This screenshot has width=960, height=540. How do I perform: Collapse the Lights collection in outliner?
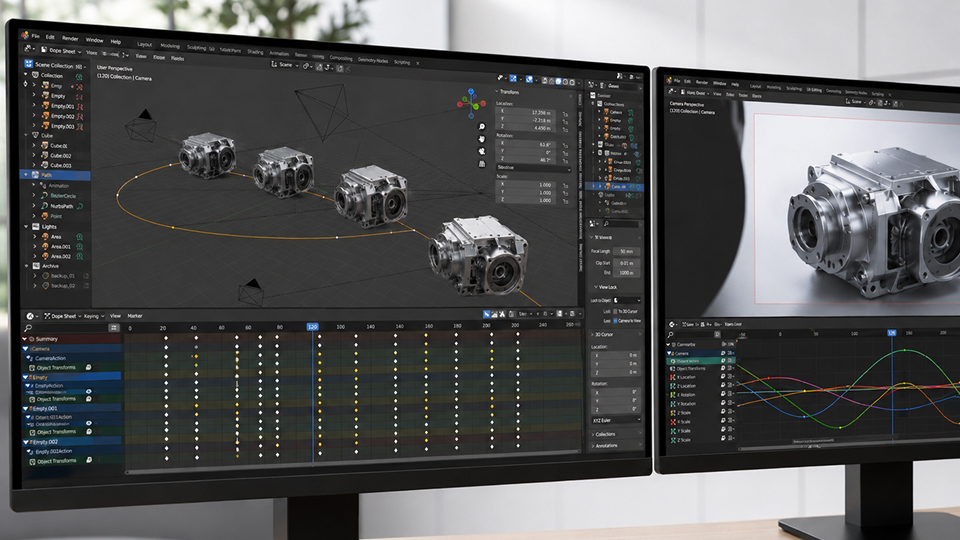tap(26, 227)
